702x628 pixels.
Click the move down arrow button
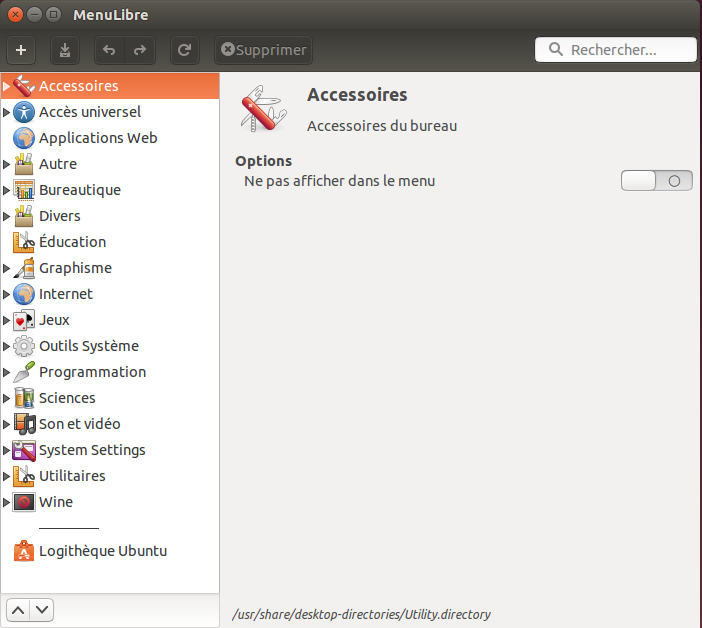(x=42, y=610)
